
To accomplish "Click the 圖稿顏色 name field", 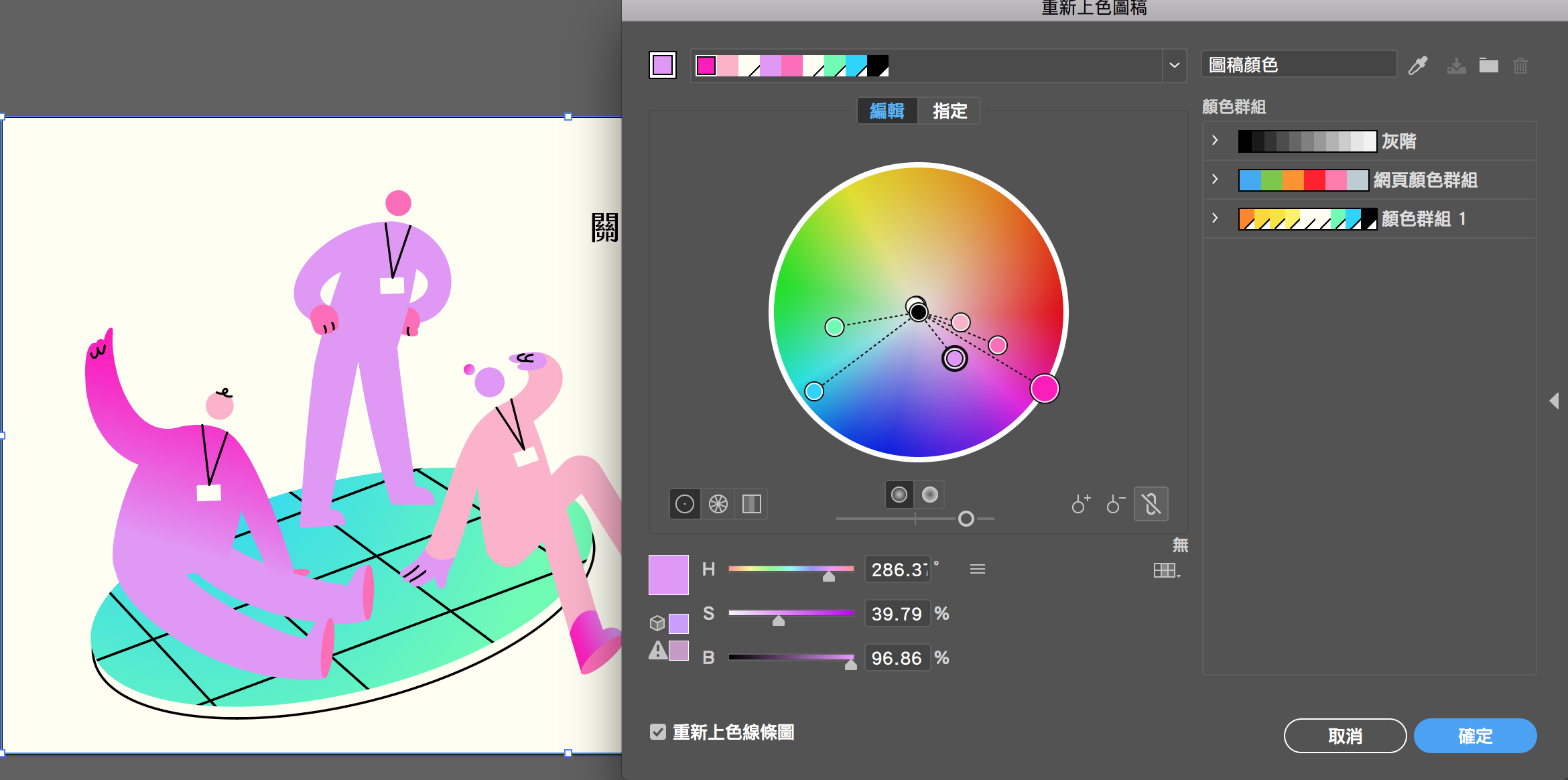I will pos(1298,65).
